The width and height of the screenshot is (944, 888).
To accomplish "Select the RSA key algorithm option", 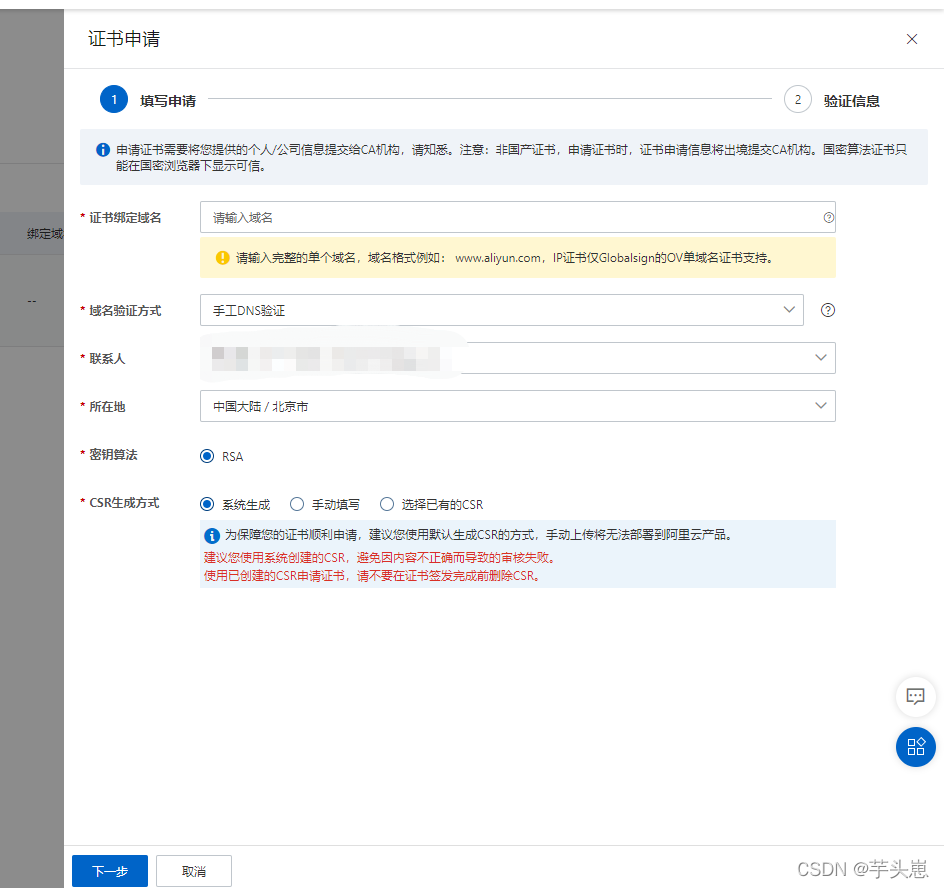I will click(208, 456).
